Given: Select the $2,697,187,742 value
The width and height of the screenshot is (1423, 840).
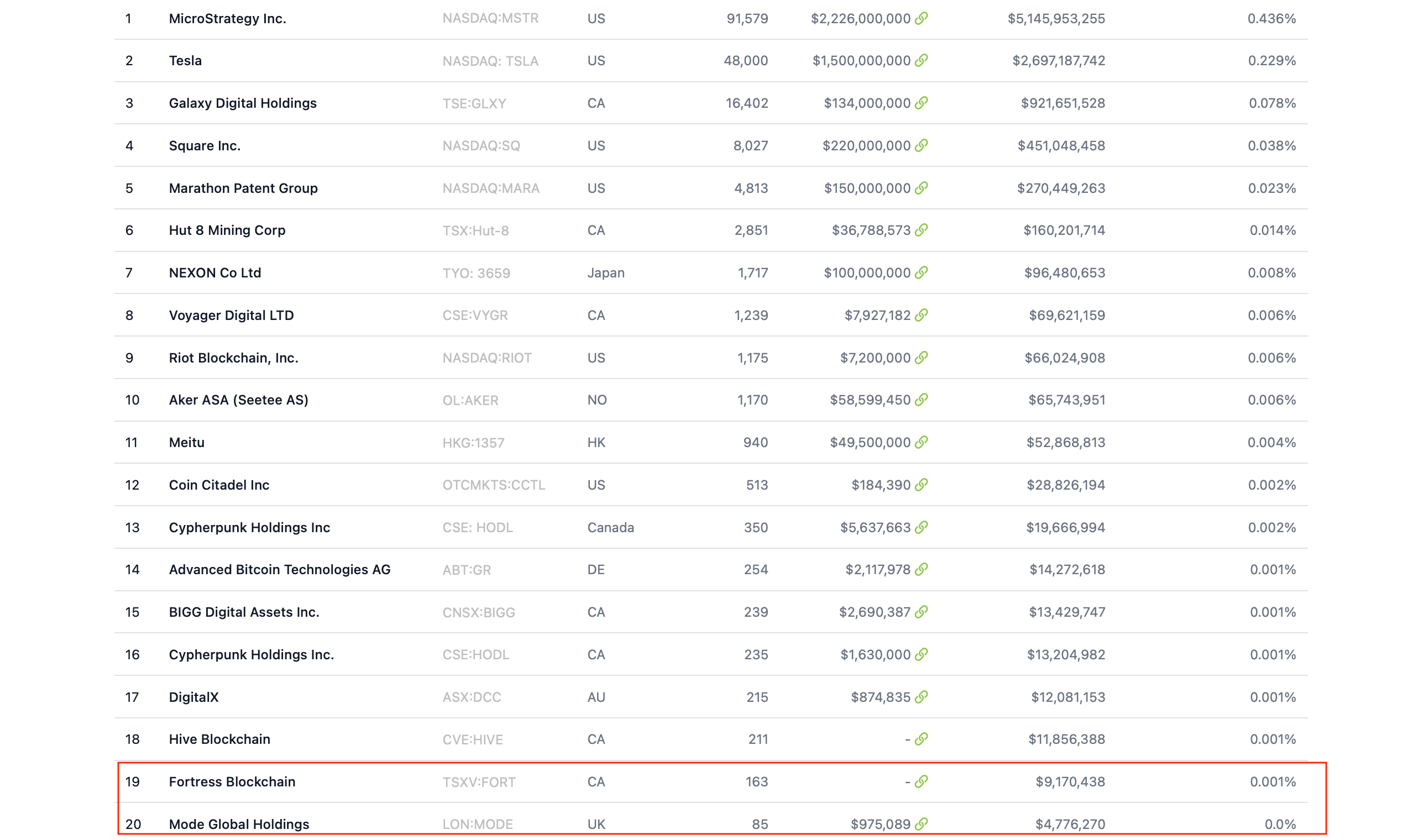Looking at the screenshot, I should point(1059,61).
